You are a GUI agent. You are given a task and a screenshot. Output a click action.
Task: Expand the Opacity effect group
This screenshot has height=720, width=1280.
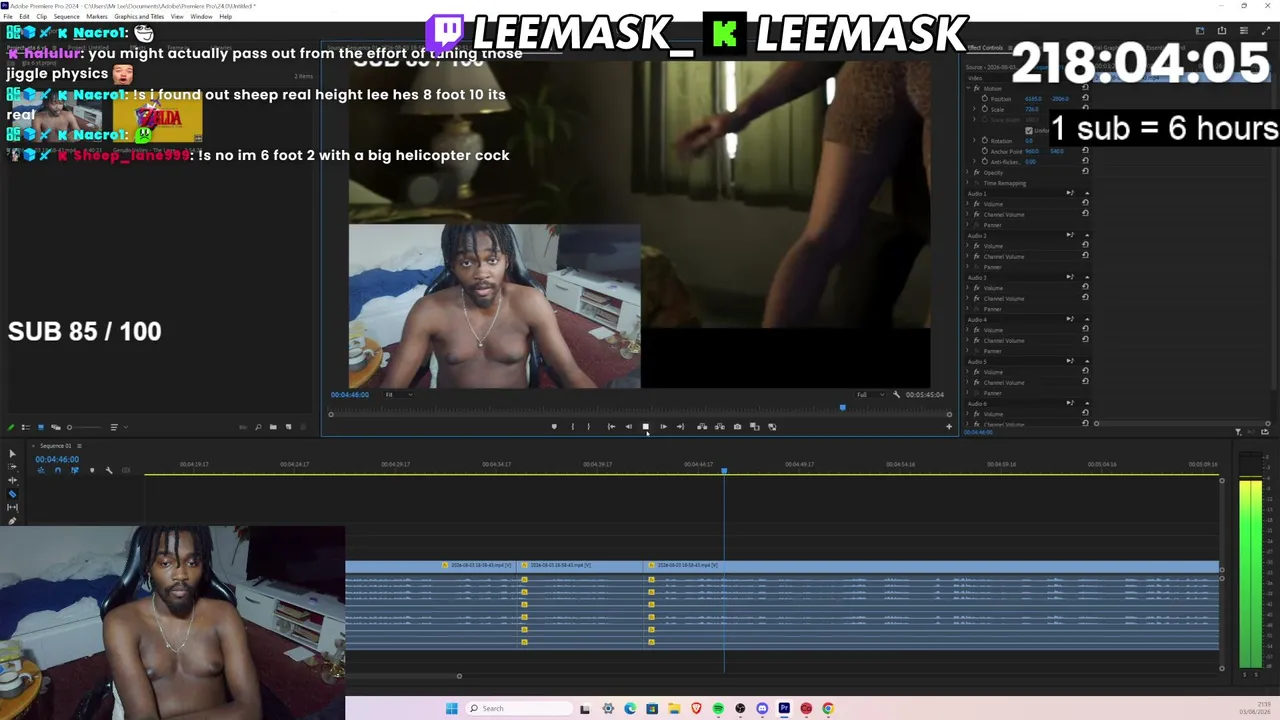tap(968, 172)
